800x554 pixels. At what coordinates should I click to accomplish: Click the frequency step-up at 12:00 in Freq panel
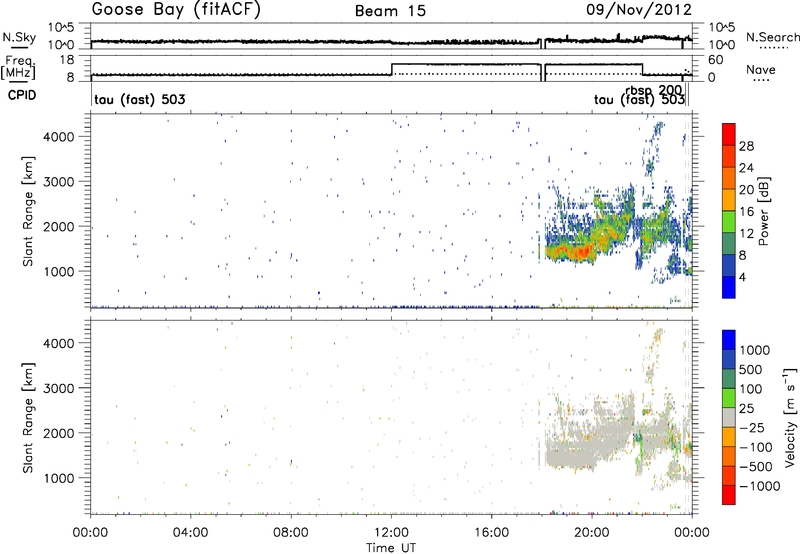tap(391, 69)
